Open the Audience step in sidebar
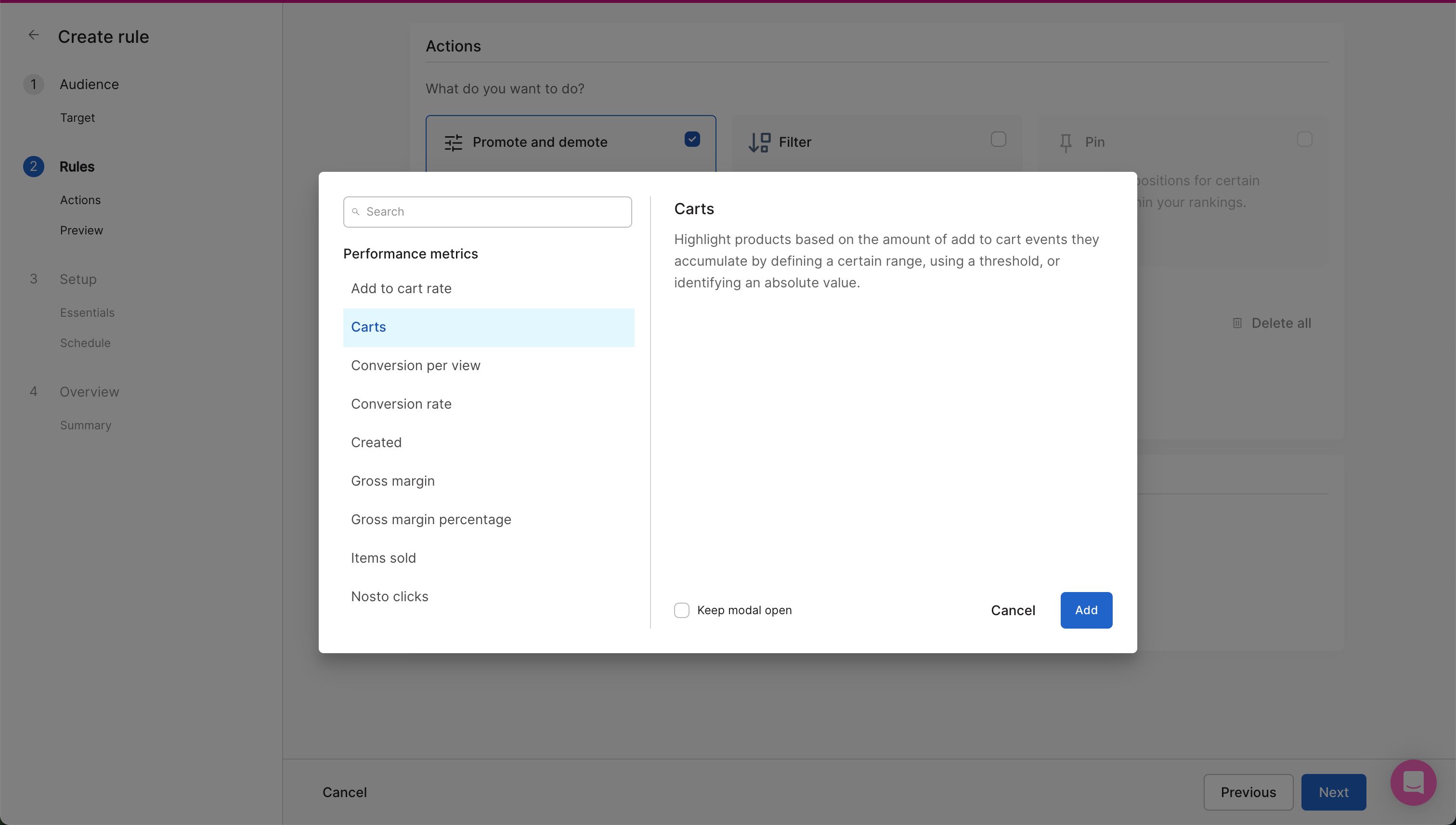This screenshot has width=1456, height=825. click(89, 84)
